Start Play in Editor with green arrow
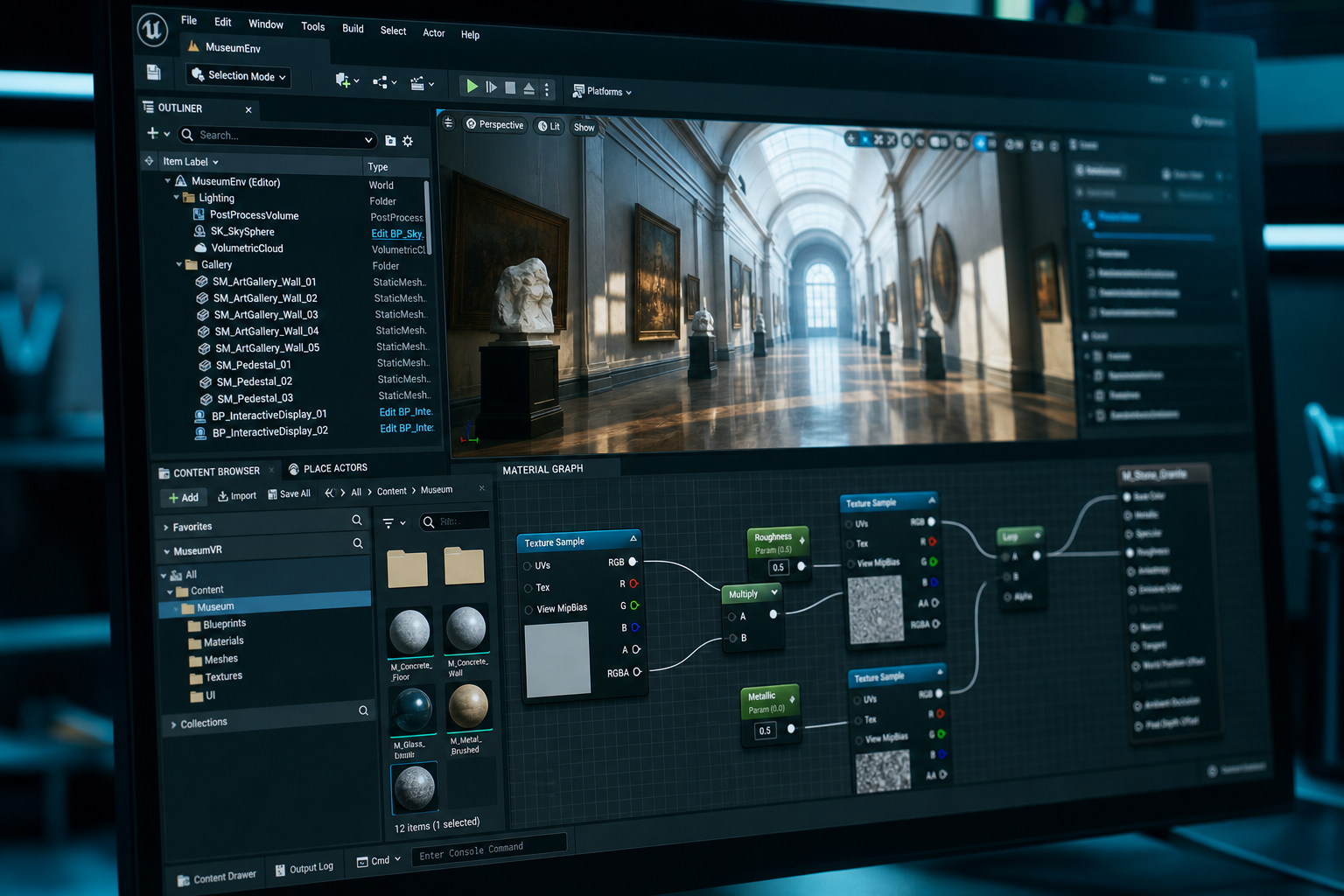Image resolution: width=1344 pixels, height=896 pixels. (x=472, y=86)
